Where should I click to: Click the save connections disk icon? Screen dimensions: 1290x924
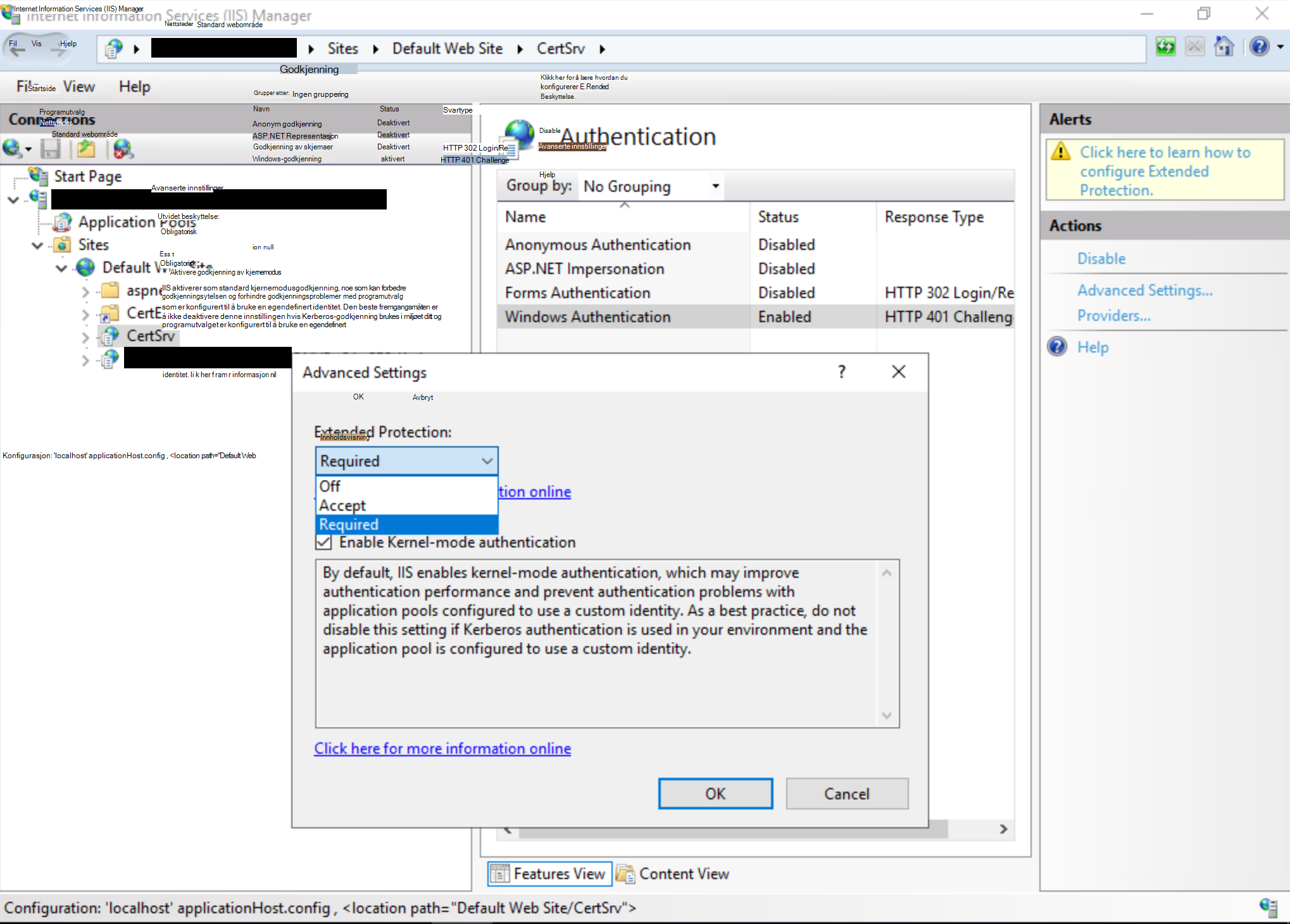click(x=51, y=149)
